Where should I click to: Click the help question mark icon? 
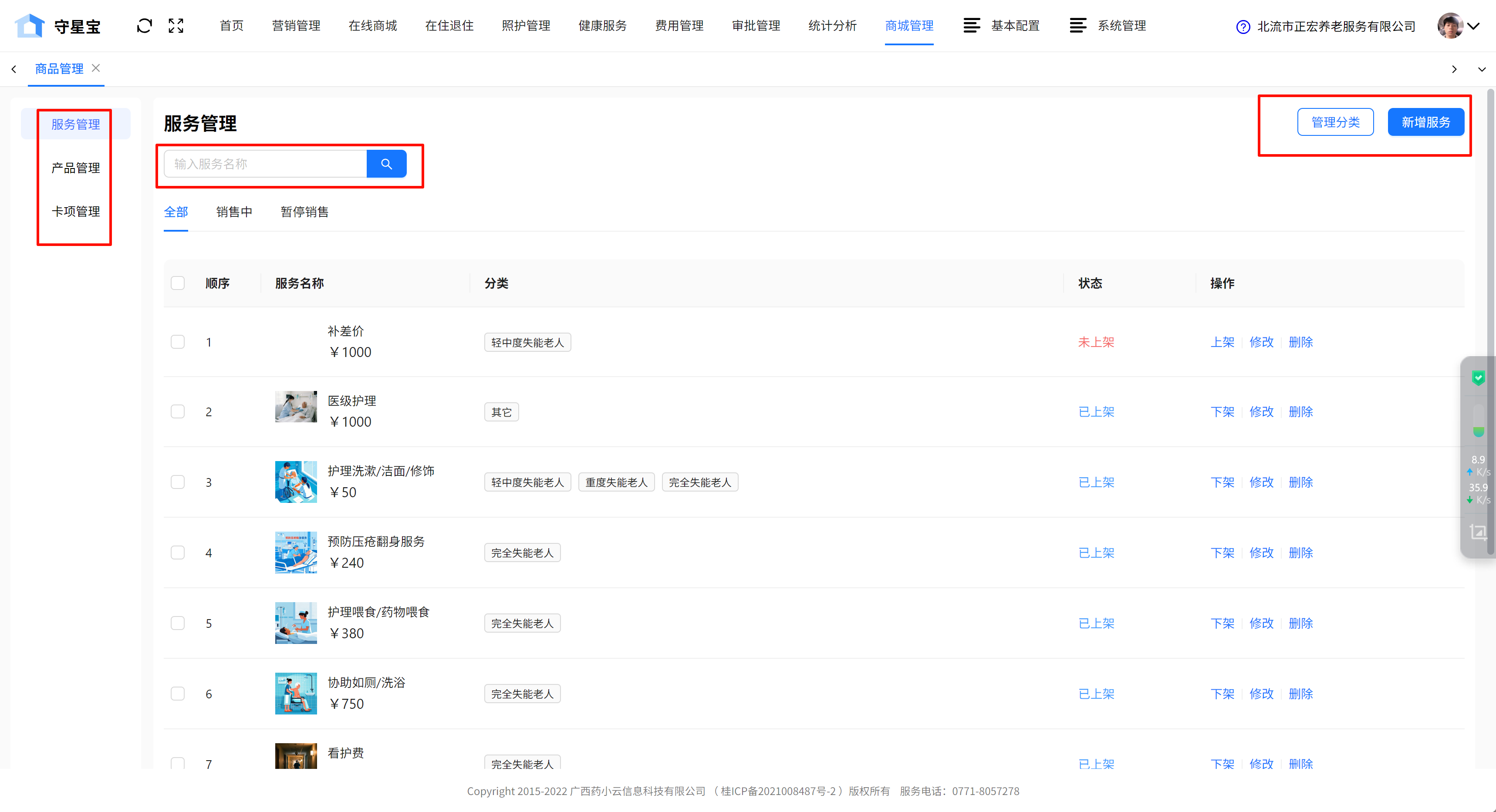coord(1243,27)
